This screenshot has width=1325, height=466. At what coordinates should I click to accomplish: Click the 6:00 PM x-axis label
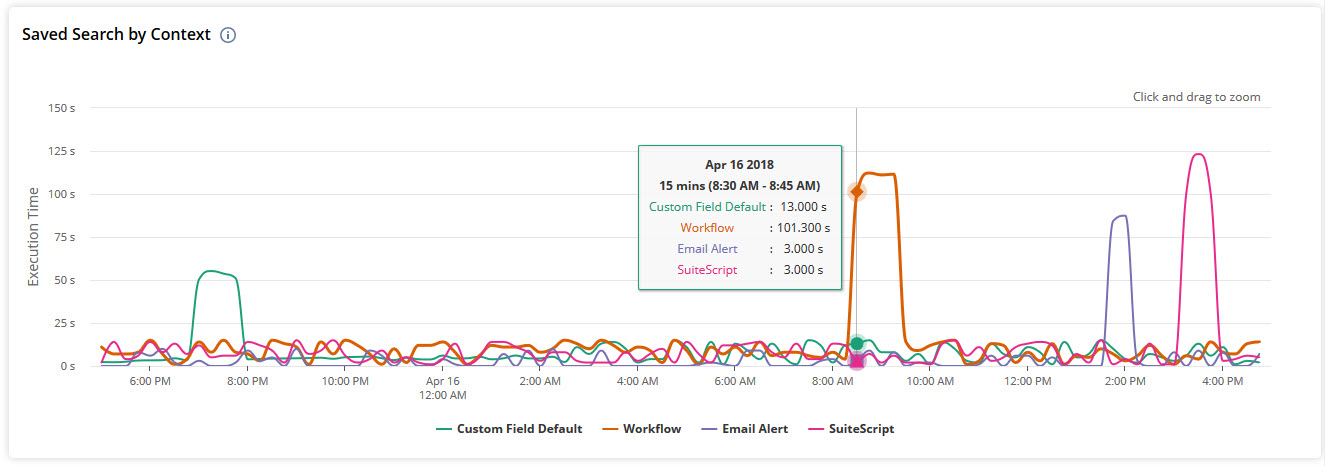pyautogui.click(x=148, y=382)
